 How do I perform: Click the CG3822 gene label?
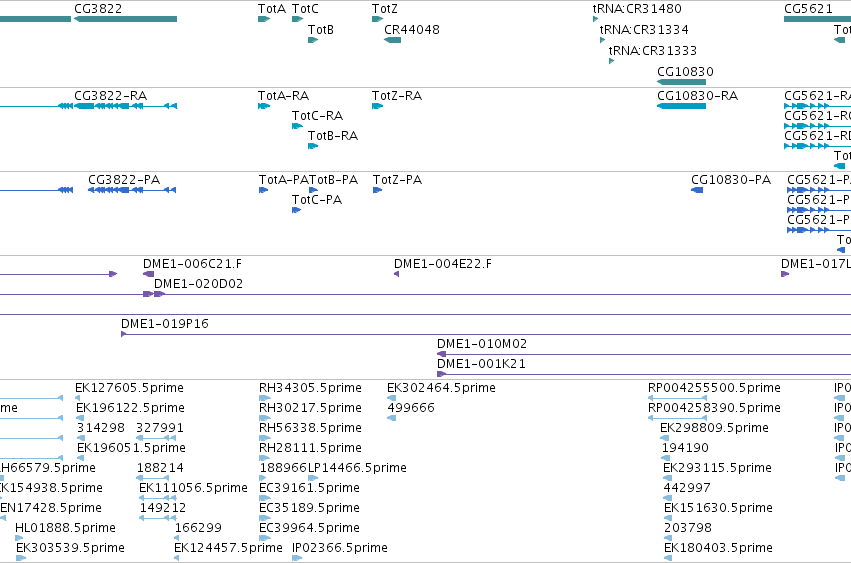click(98, 9)
